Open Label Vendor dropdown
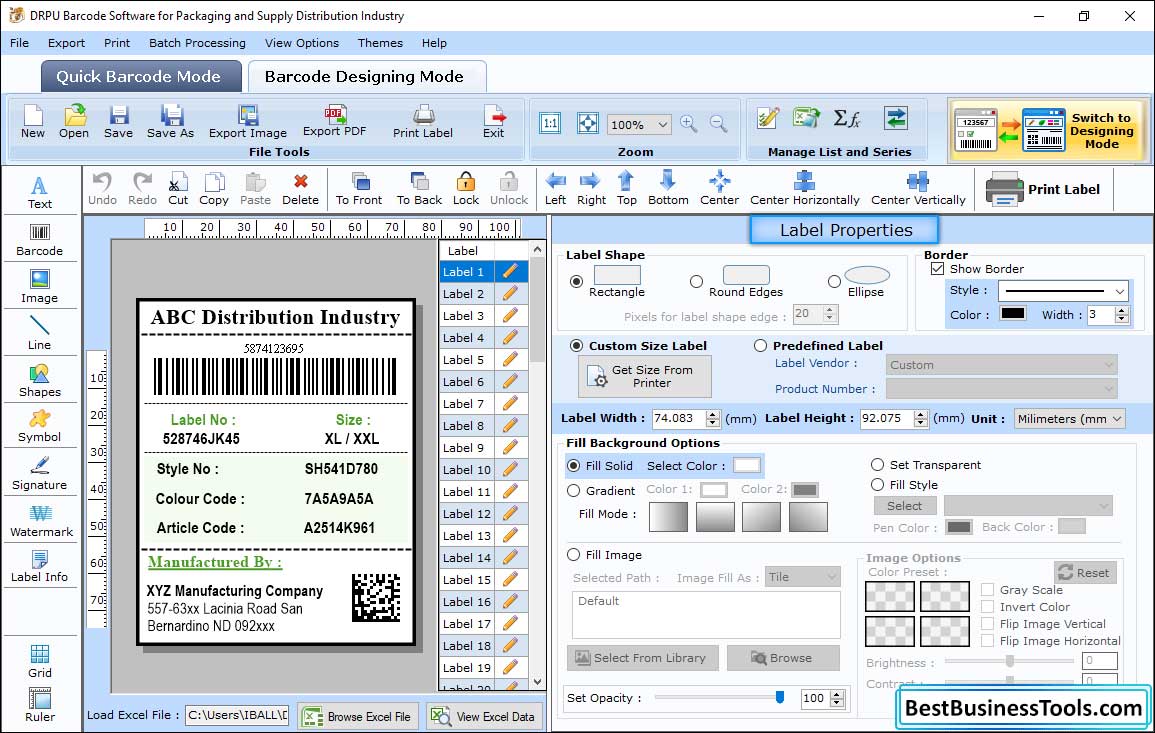 (x=1001, y=365)
